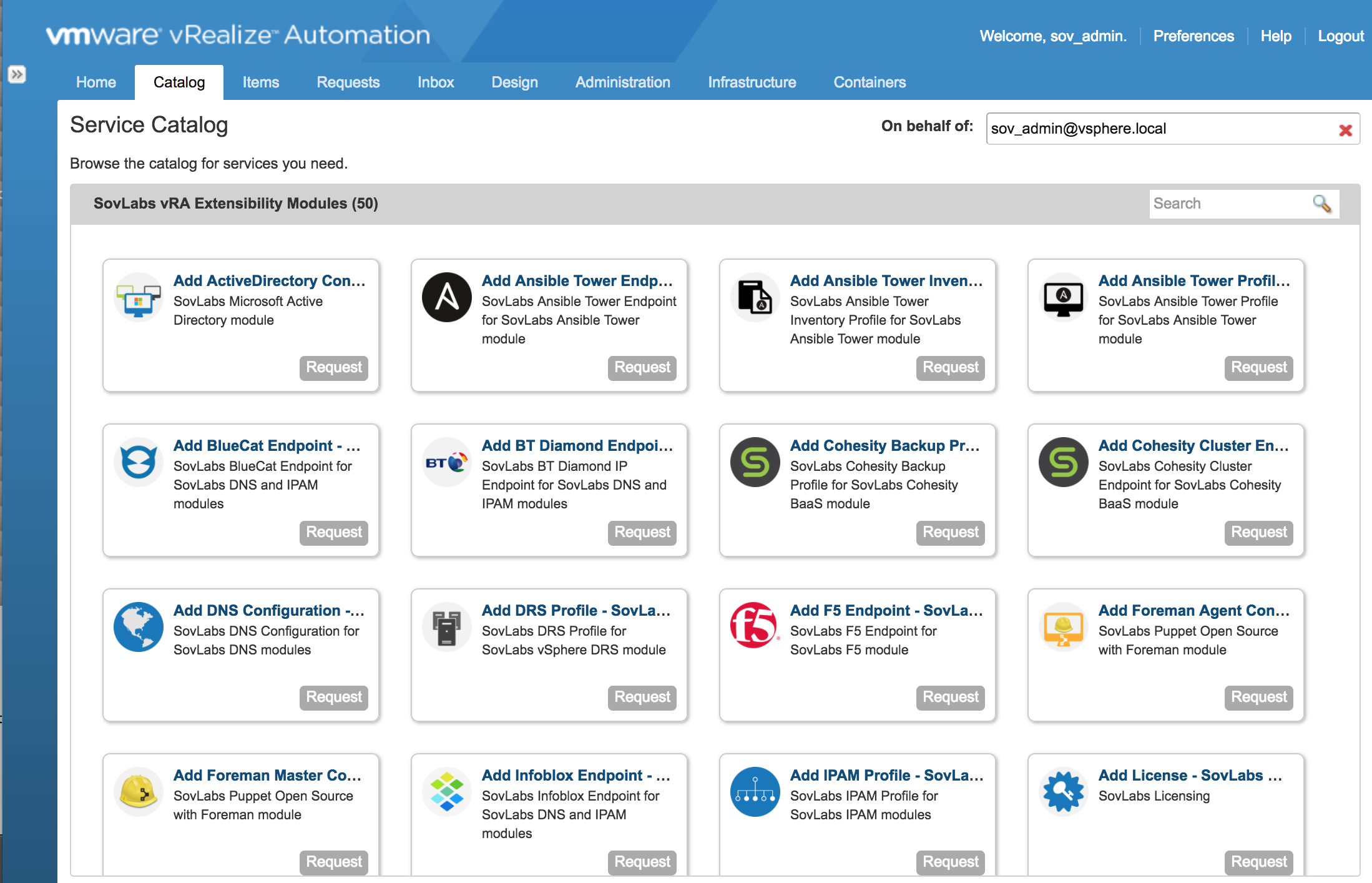Request the Add Foreman Master Configuration item

tap(334, 862)
